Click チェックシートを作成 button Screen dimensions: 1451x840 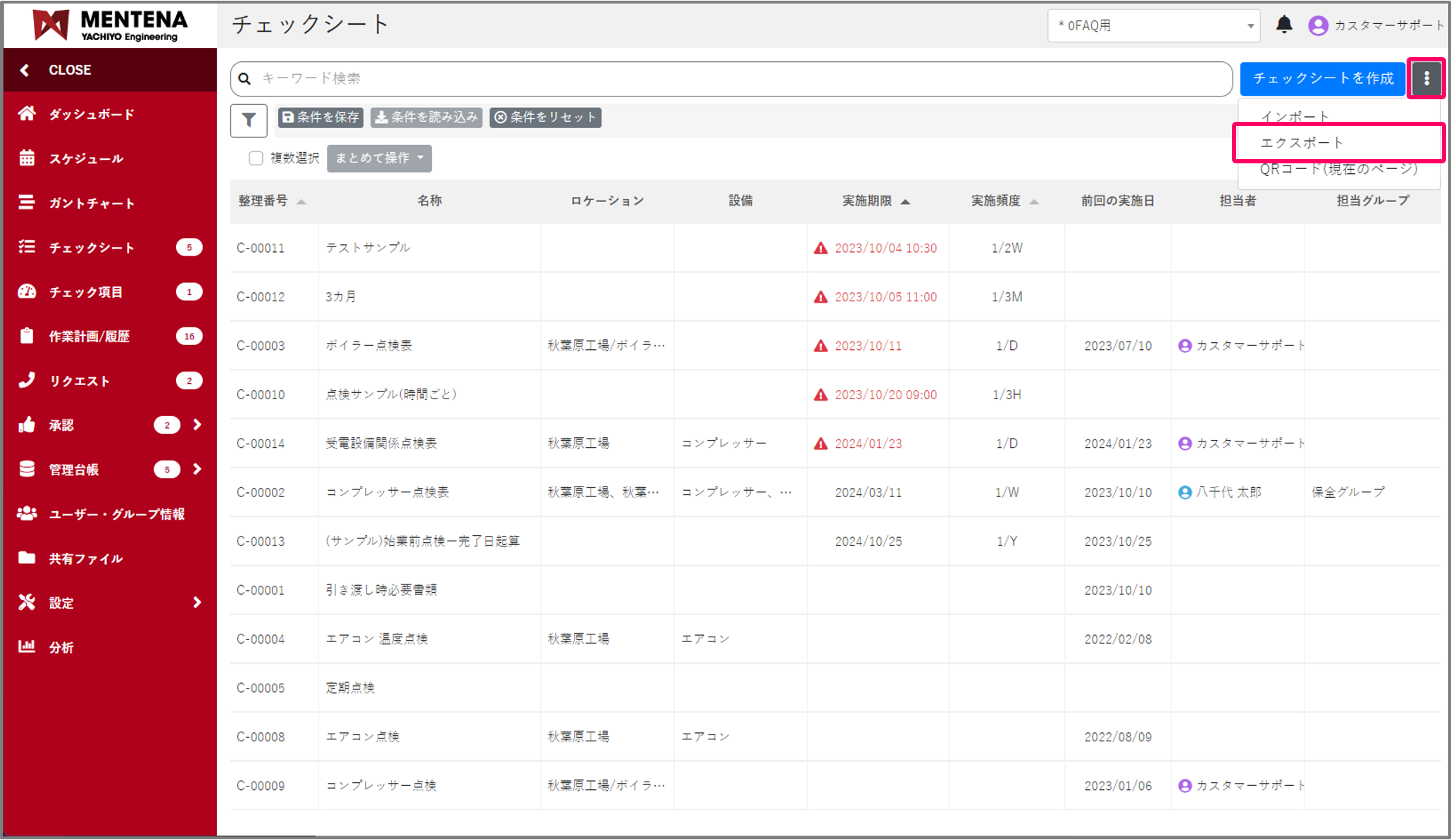coord(1323,78)
